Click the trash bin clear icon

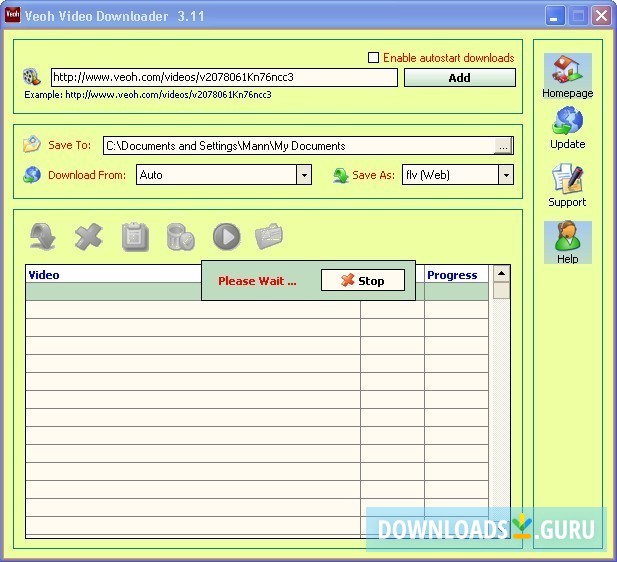coord(181,237)
